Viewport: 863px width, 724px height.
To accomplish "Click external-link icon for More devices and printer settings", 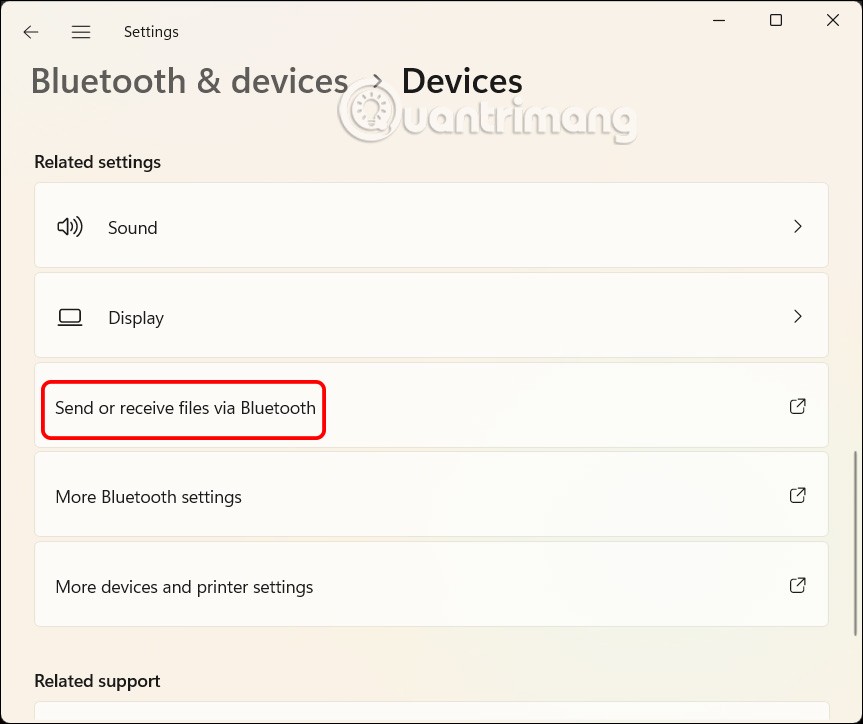I will point(798,585).
